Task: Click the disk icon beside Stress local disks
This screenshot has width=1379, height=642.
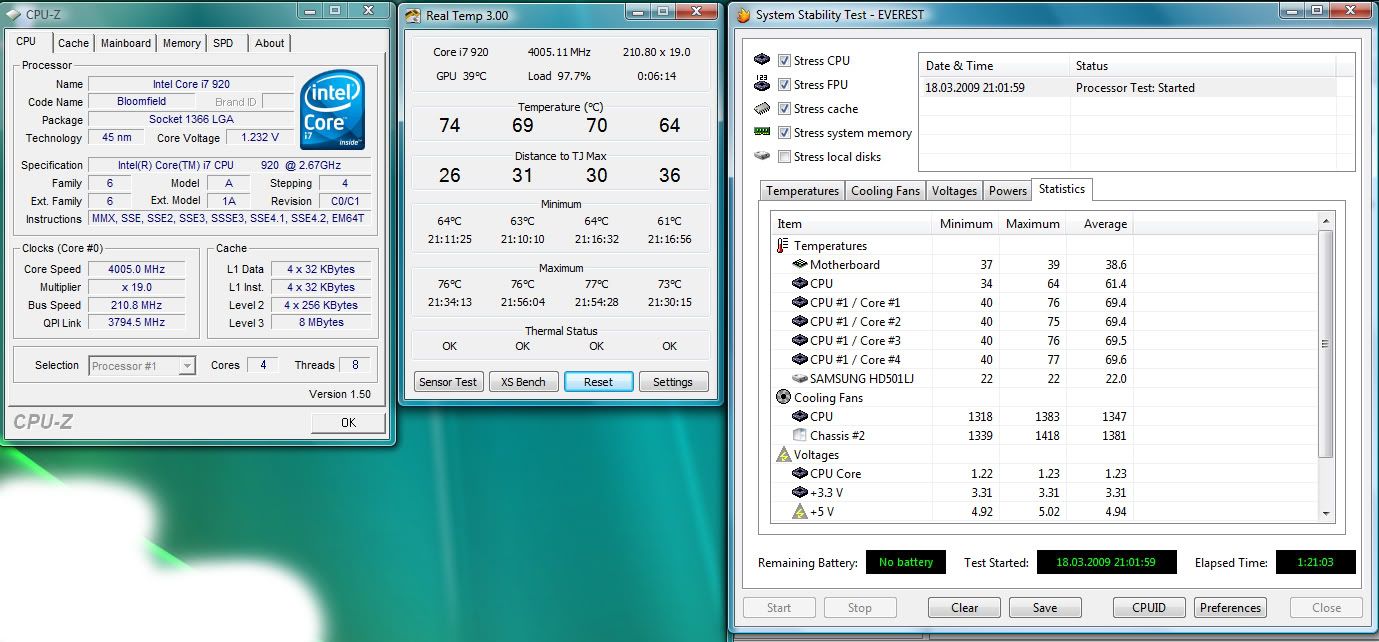Action: point(762,156)
